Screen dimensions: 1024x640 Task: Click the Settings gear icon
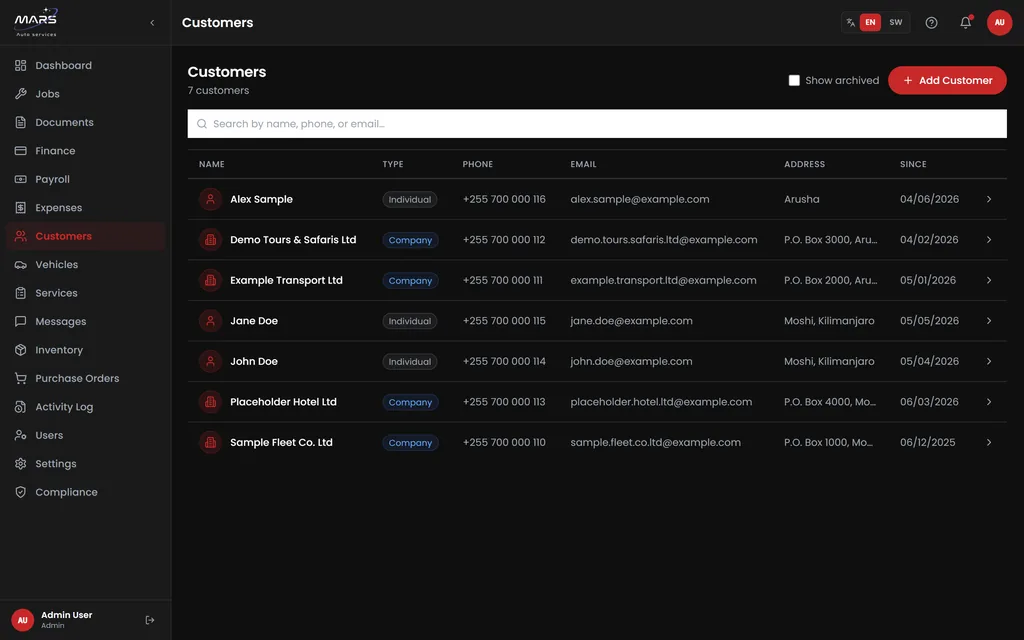point(20,464)
